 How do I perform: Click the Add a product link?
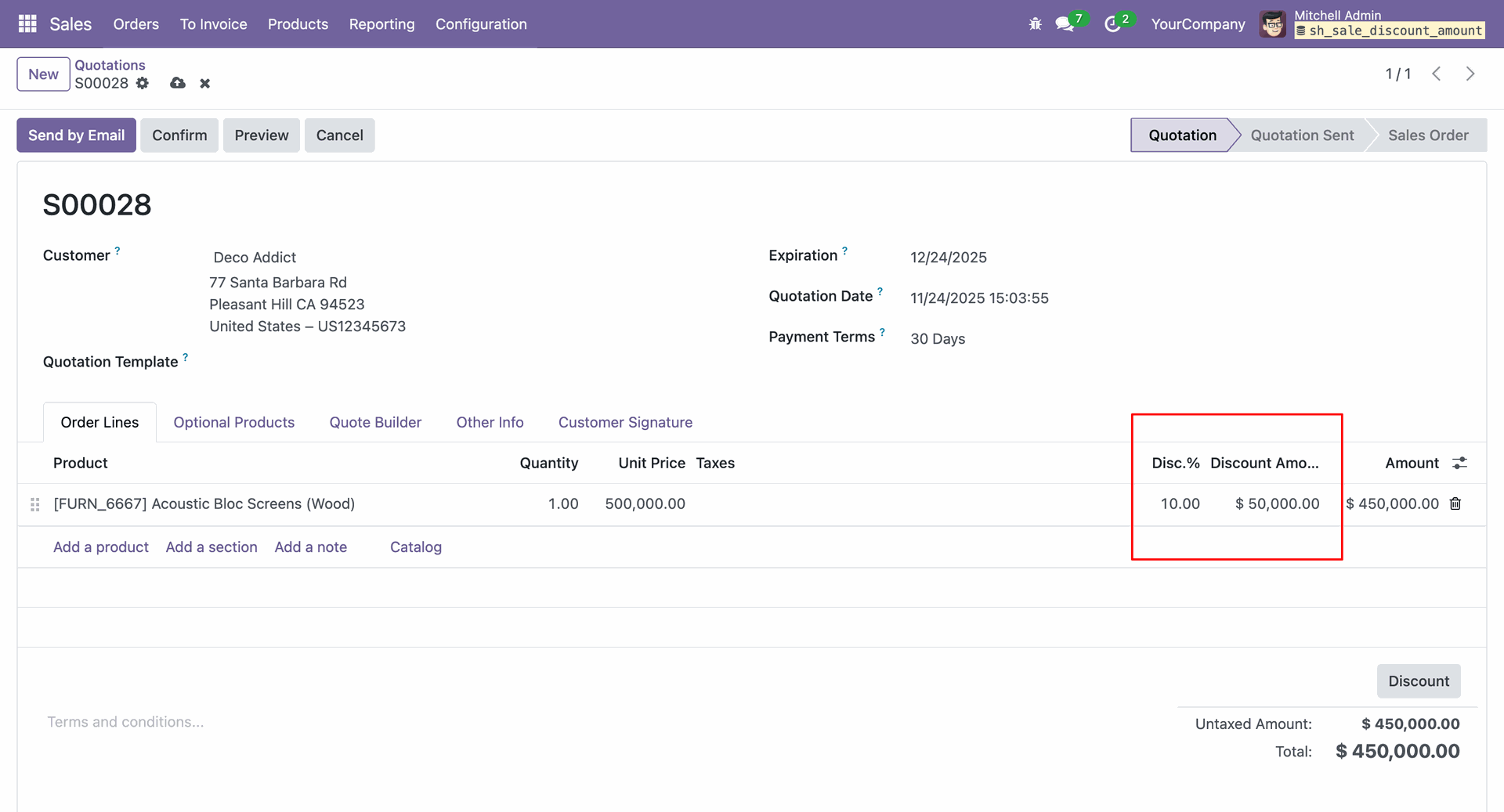click(101, 547)
